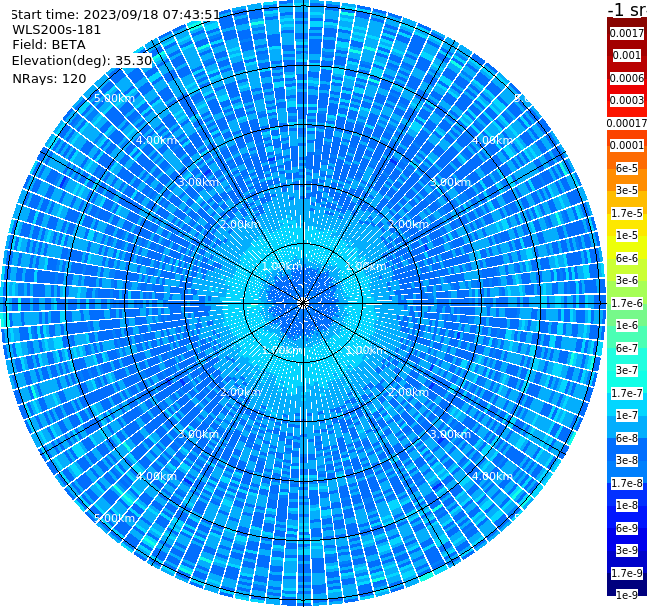Image resolution: width=647 pixels, height=607 pixels.
Task: Select the '3e-5' colorbar label
Action: coord(627,190)
